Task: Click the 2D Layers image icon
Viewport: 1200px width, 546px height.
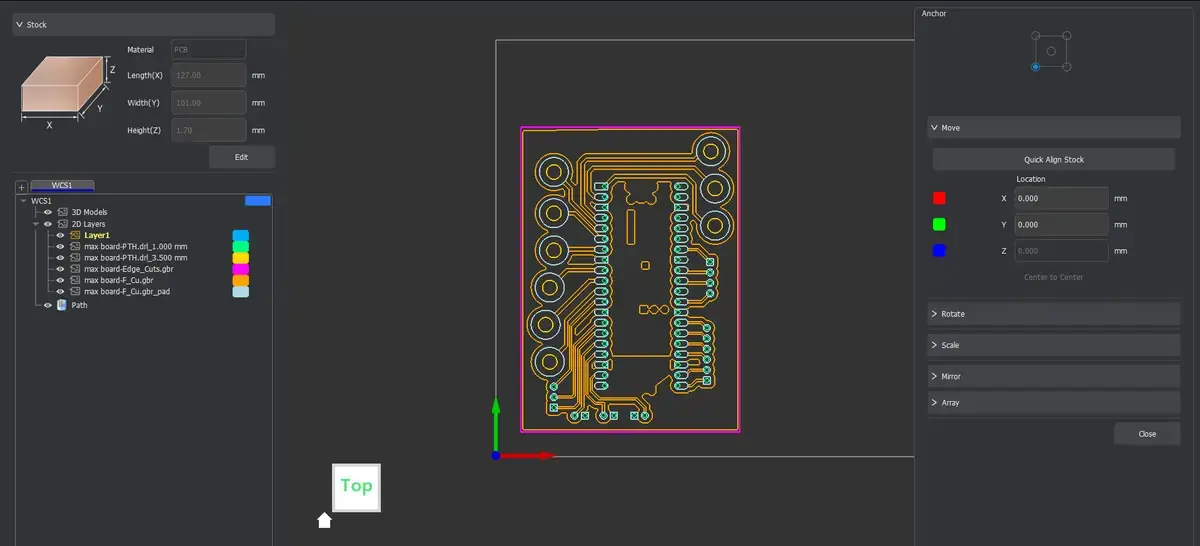Action: [x=62, y=224]
